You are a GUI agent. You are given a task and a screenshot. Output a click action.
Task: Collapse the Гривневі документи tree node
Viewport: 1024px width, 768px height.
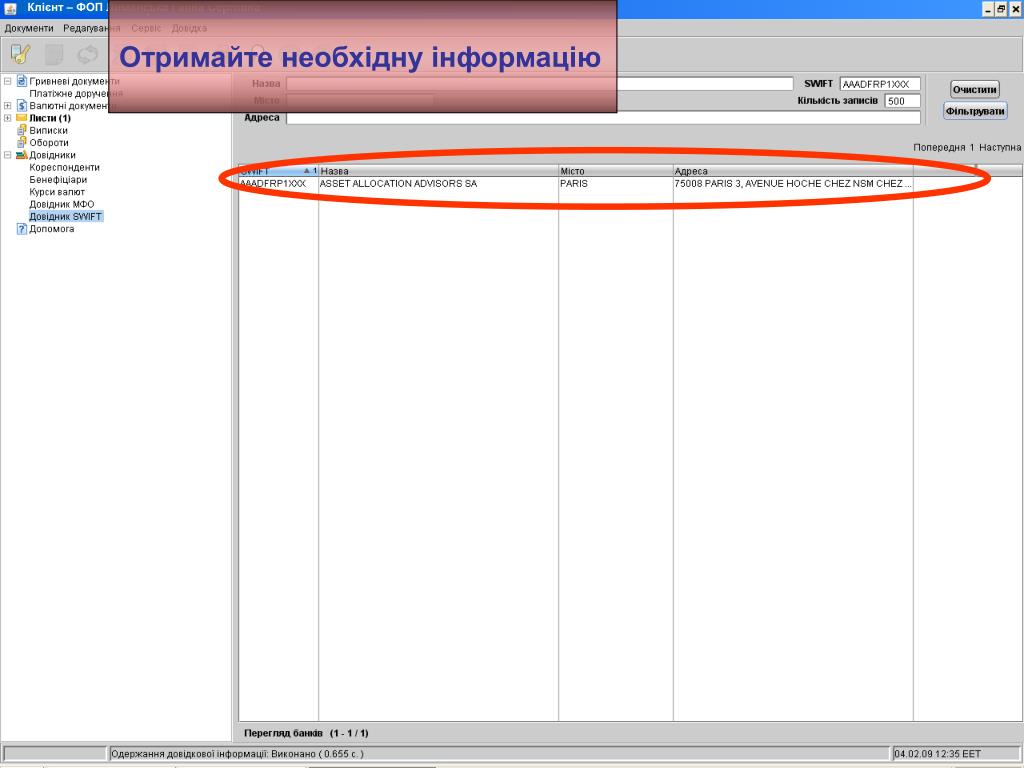pos(7,81)
